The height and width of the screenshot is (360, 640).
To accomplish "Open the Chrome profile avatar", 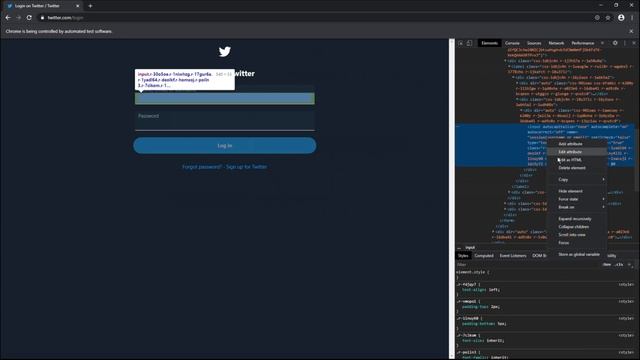I will click(621, 18).
